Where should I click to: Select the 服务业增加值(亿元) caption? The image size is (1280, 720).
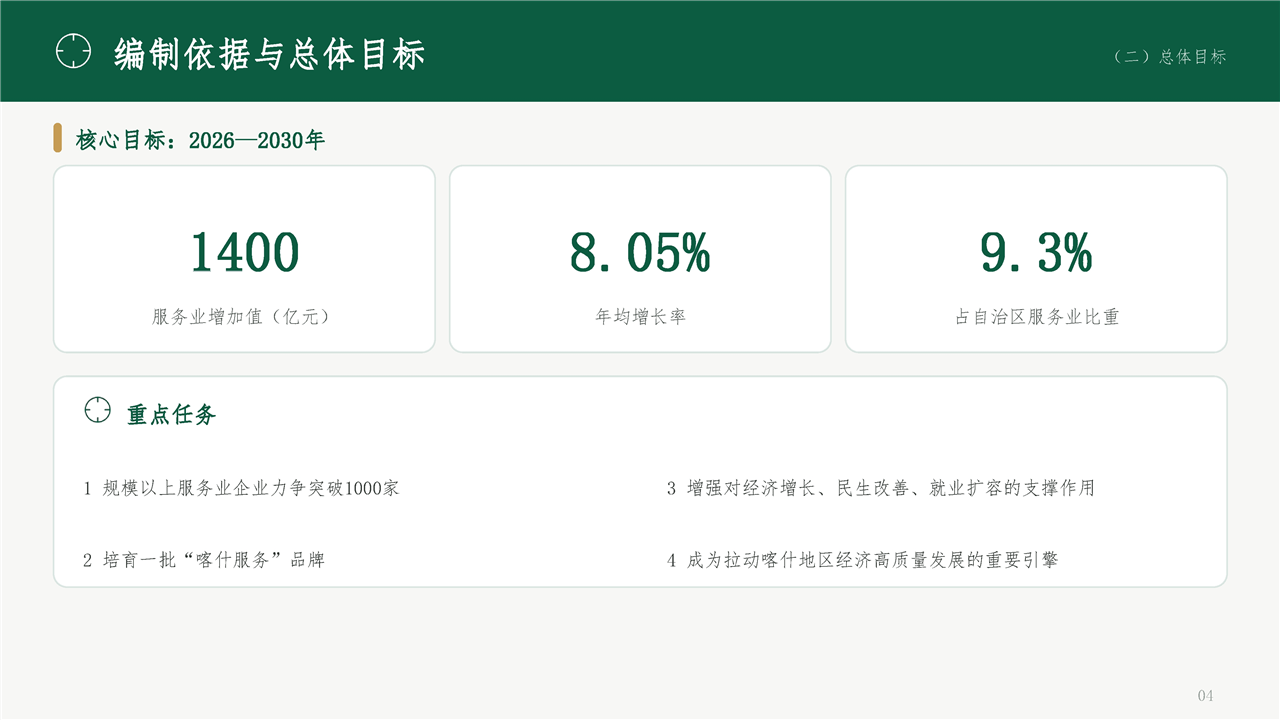(x=244, y=317)
